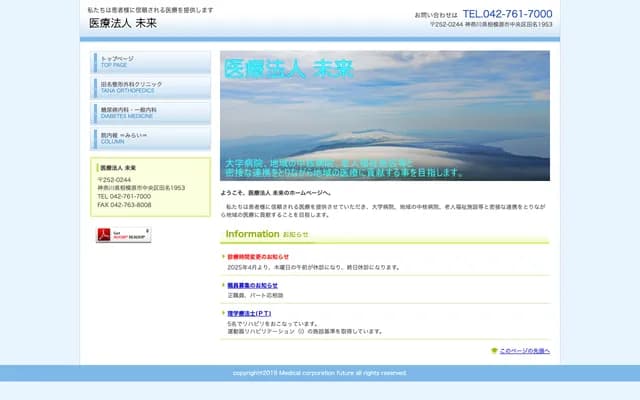Image resolution: width=640 pixels, height=400 pixels.
Task: Click the 医療法人 未来 heading in address box
Action: click(119, 168)
